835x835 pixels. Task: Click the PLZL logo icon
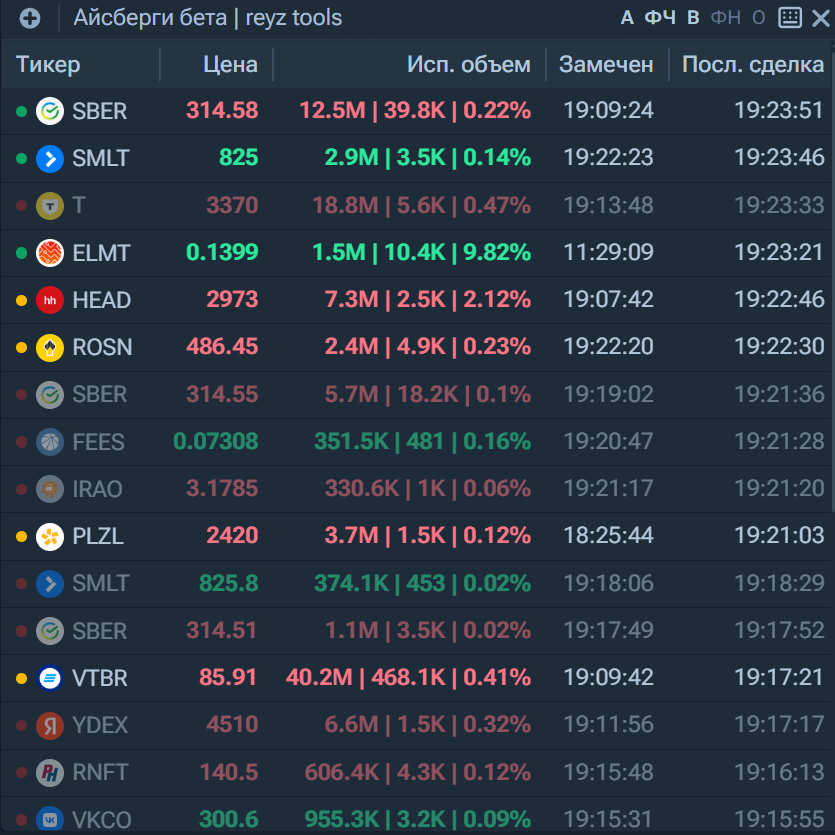[x=50, y=536]
